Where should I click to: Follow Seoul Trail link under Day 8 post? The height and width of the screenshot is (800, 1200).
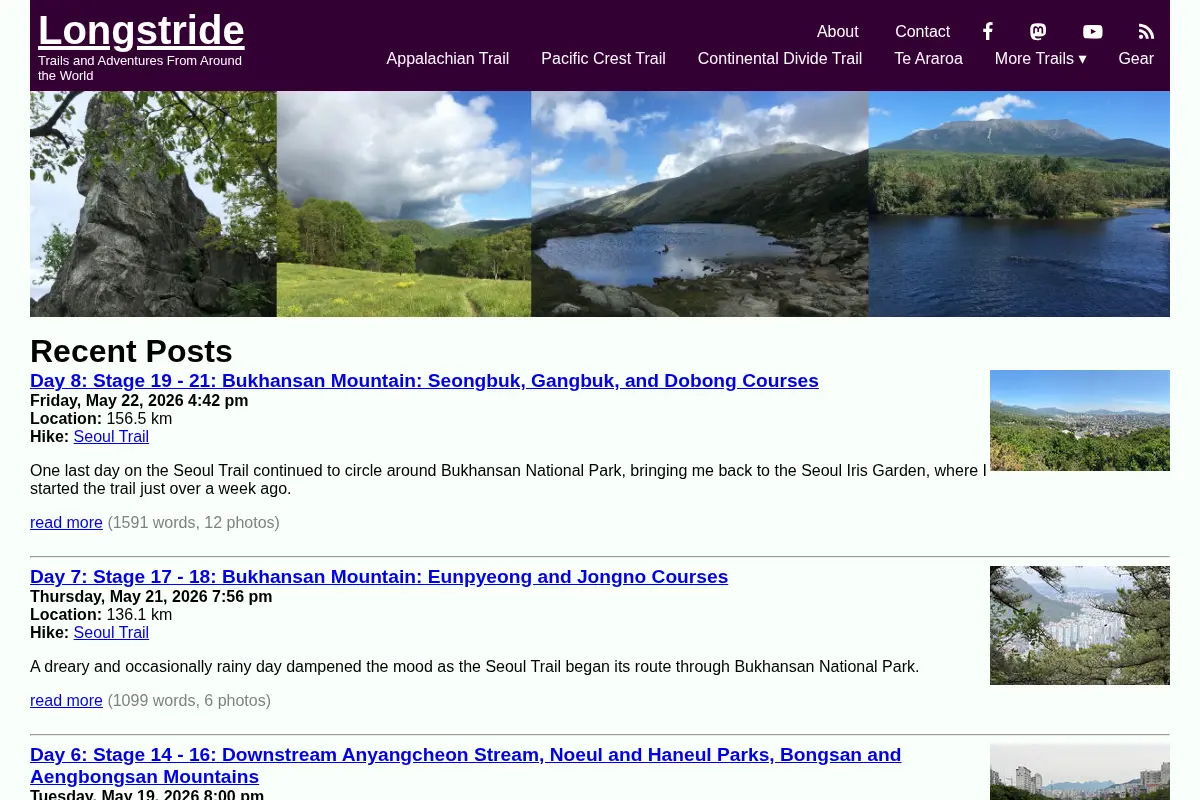[111, 437]
